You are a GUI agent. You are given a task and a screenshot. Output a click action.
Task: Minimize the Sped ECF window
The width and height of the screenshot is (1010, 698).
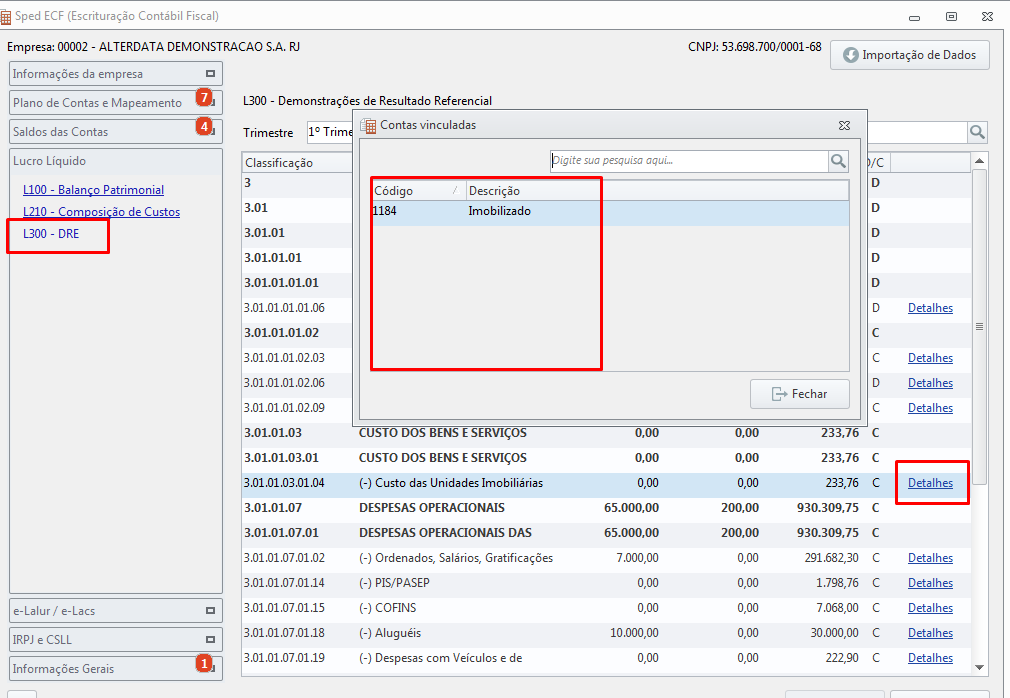[914, 17]
